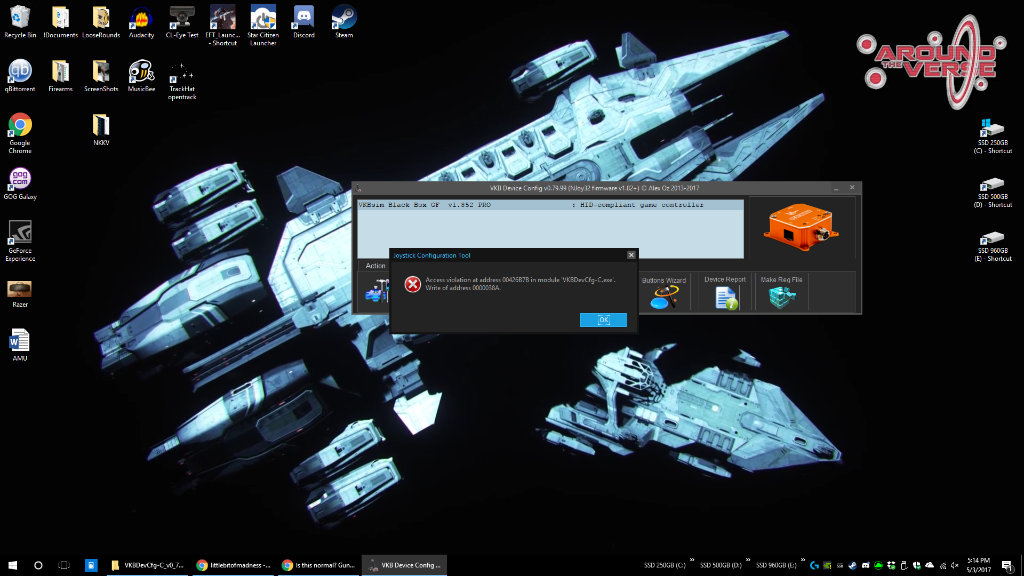Click OK in the access violation dialog
The image size is (1024, 576).
pyautogui.click(x=603, y=319)
